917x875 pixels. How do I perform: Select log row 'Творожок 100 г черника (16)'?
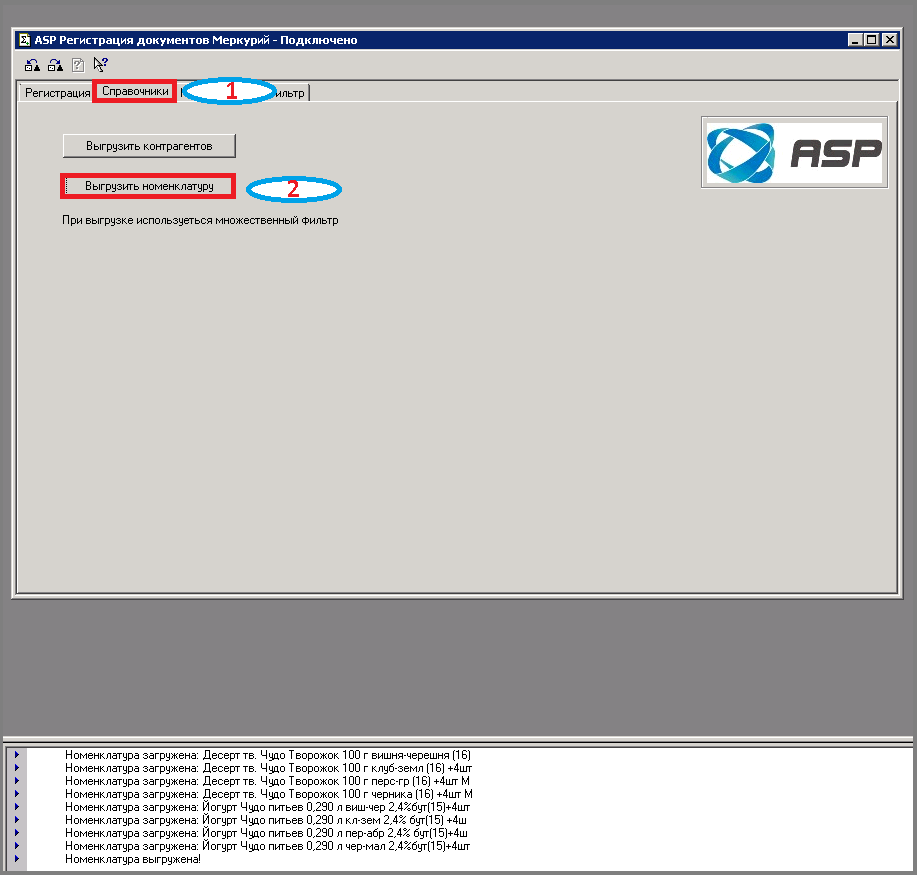[x=269, y=794]
